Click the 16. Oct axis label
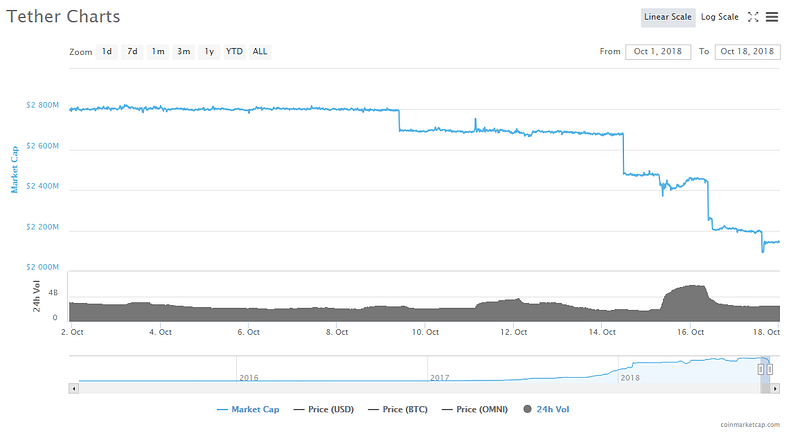 click(690, 332)
